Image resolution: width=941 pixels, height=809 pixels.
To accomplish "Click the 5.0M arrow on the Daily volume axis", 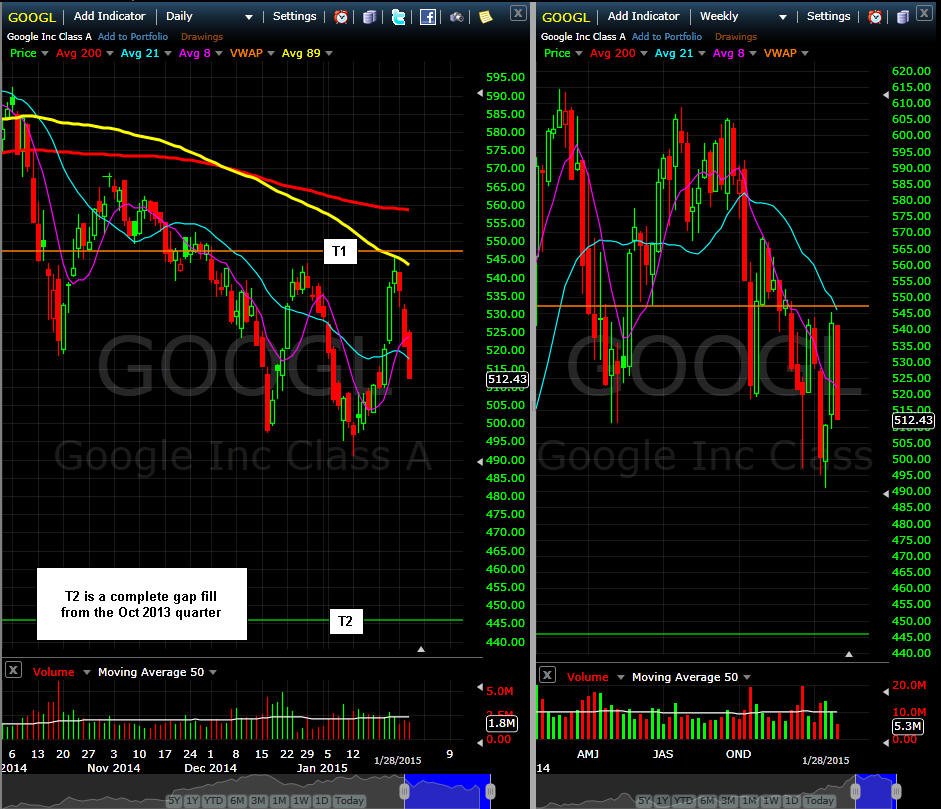I will 480,687.
